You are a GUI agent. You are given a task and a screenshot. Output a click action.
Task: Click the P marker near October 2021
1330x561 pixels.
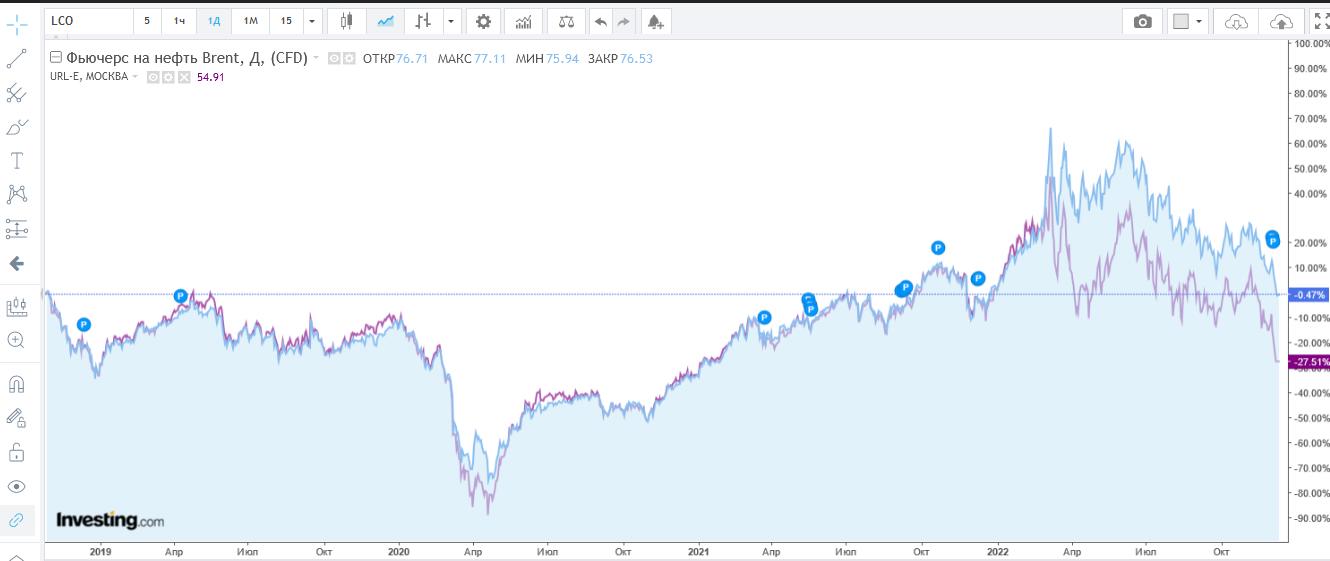click(938, 247)
